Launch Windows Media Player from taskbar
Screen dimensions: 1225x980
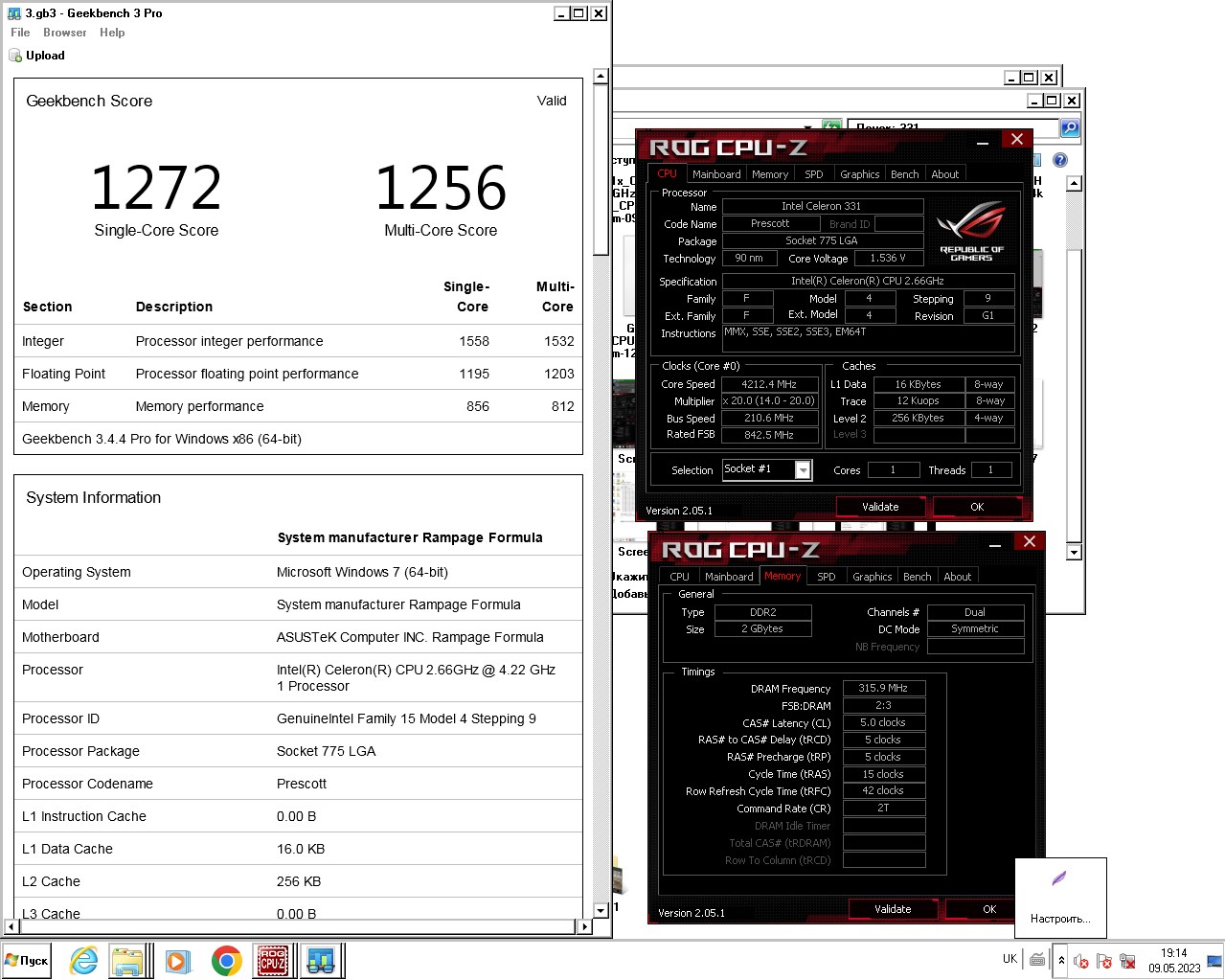tap(178, 961)
